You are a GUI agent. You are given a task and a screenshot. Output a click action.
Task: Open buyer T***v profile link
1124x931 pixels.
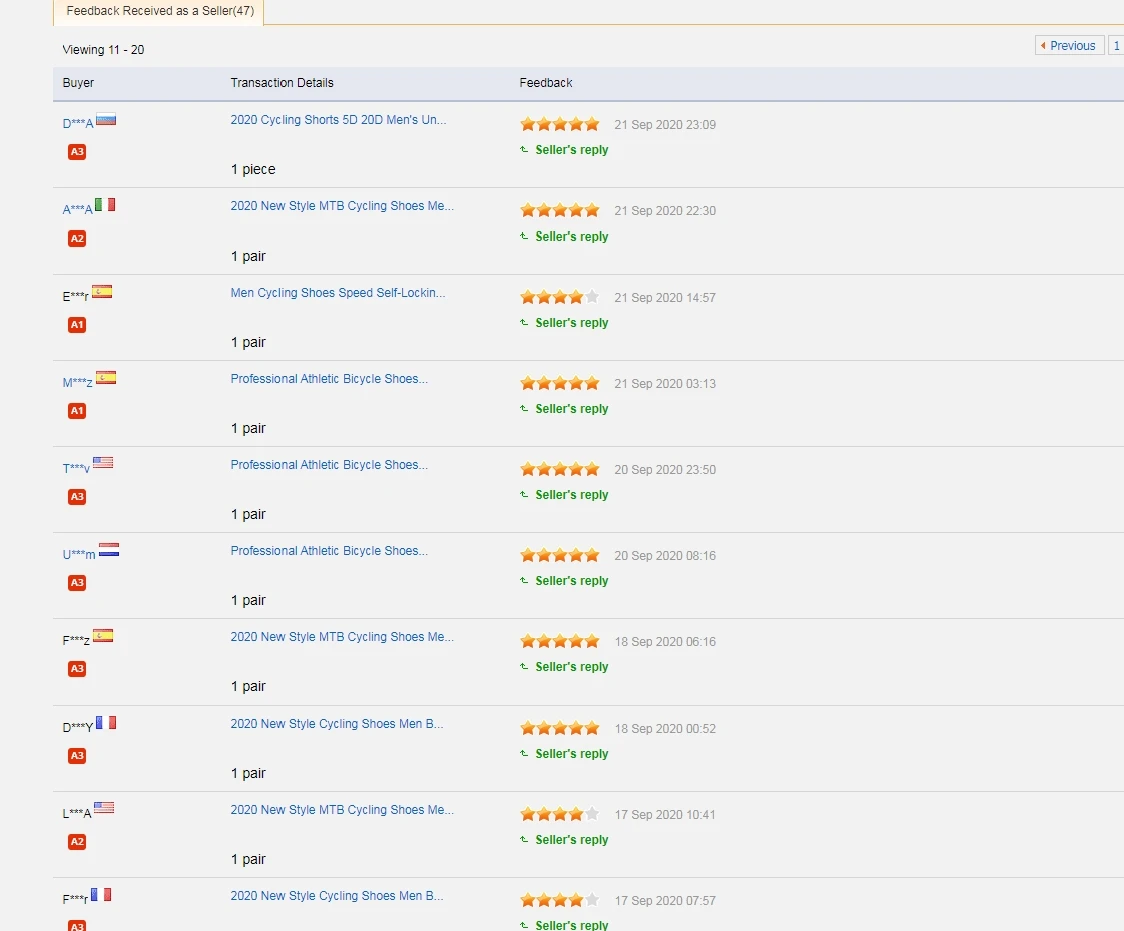click(76, 468)
